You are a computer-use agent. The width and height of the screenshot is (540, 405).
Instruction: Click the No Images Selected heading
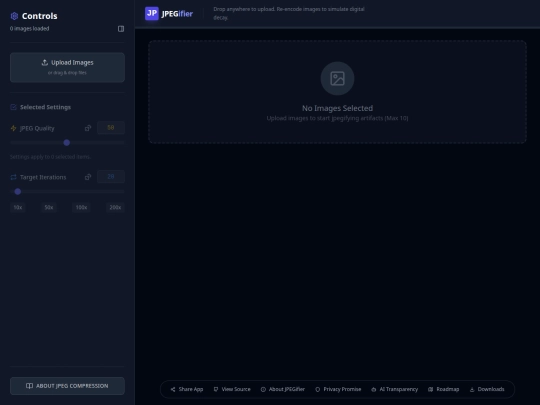337,108
